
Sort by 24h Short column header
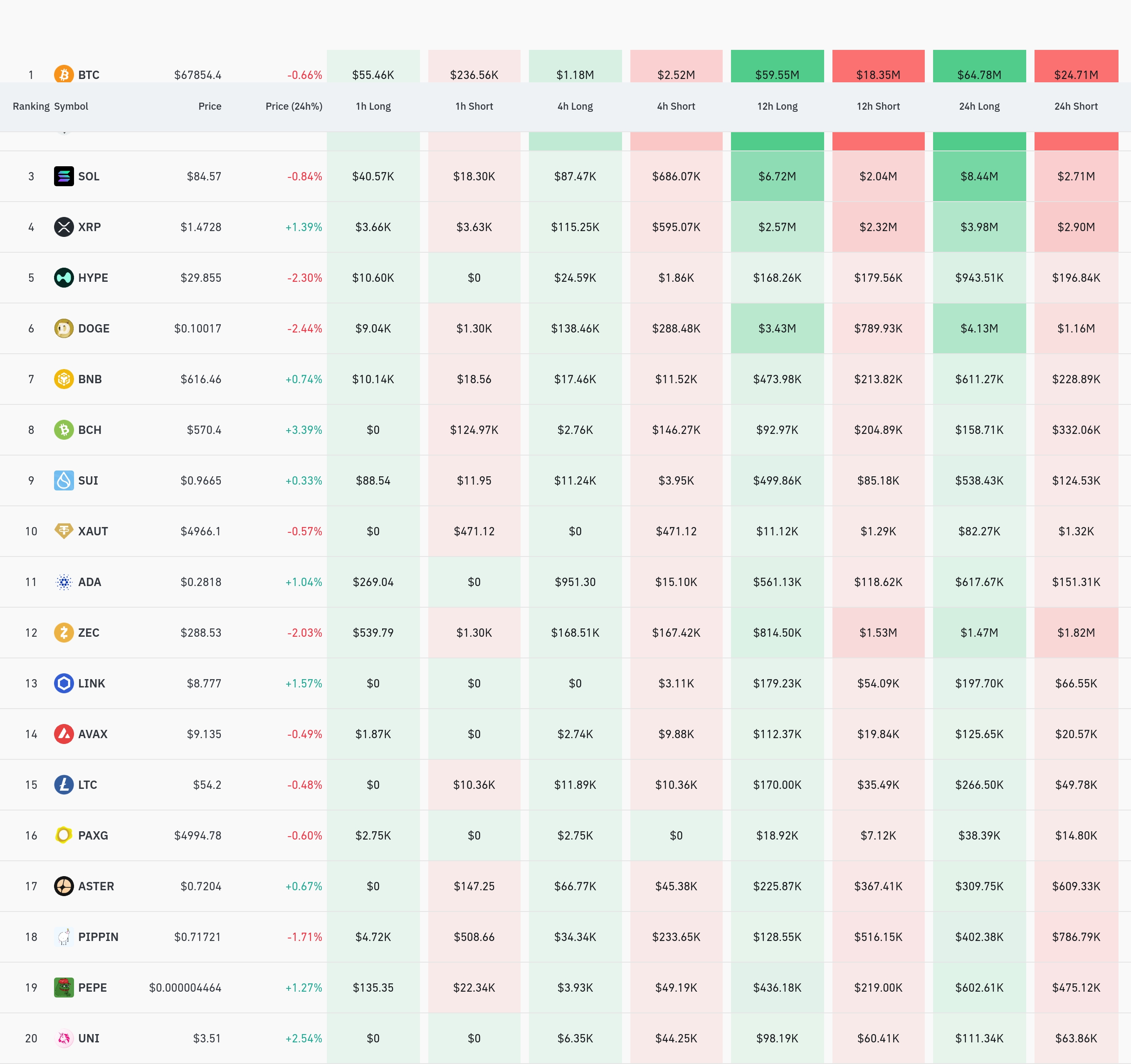pos(1075,106)
